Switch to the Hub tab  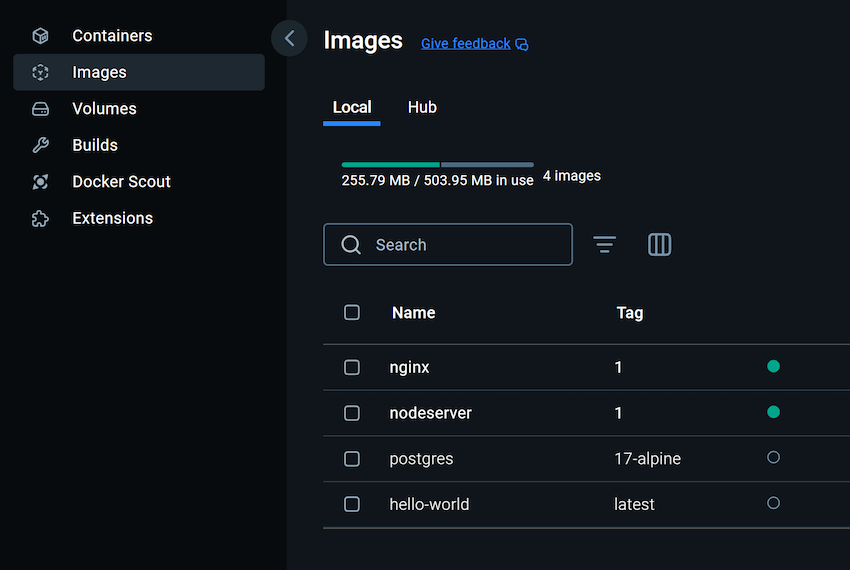422,107
